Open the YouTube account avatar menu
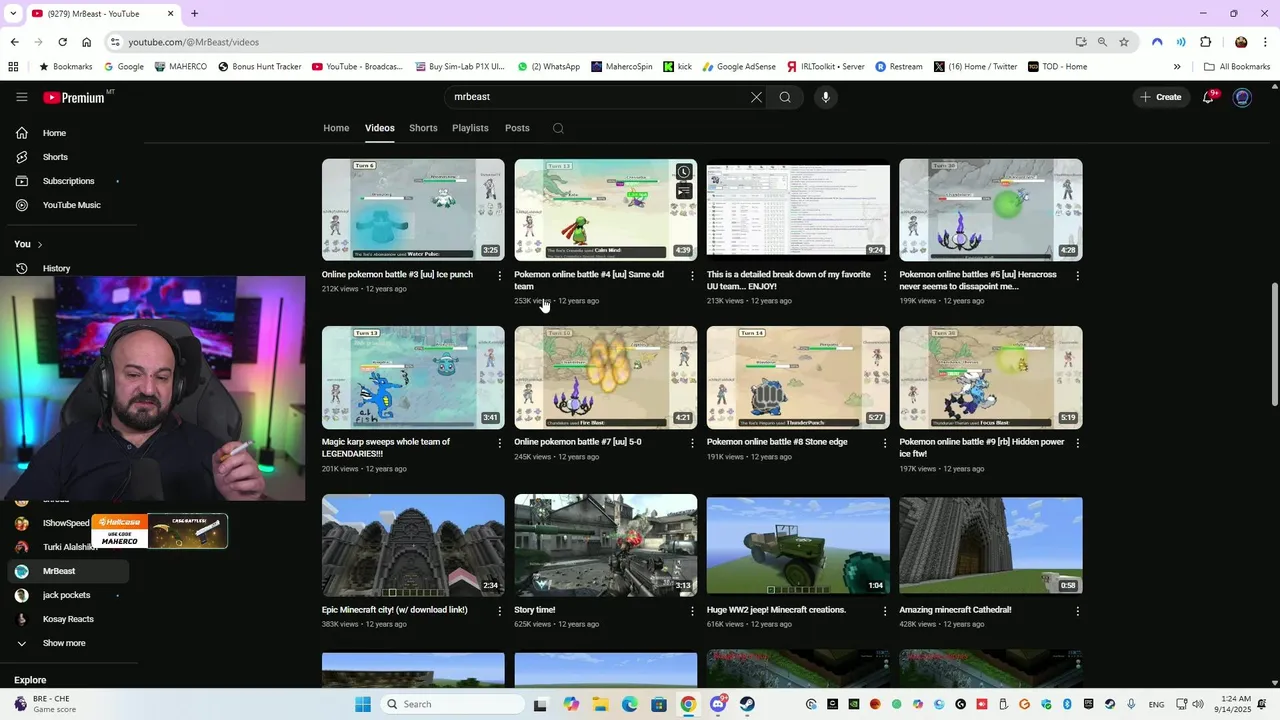 point(1242,97)
